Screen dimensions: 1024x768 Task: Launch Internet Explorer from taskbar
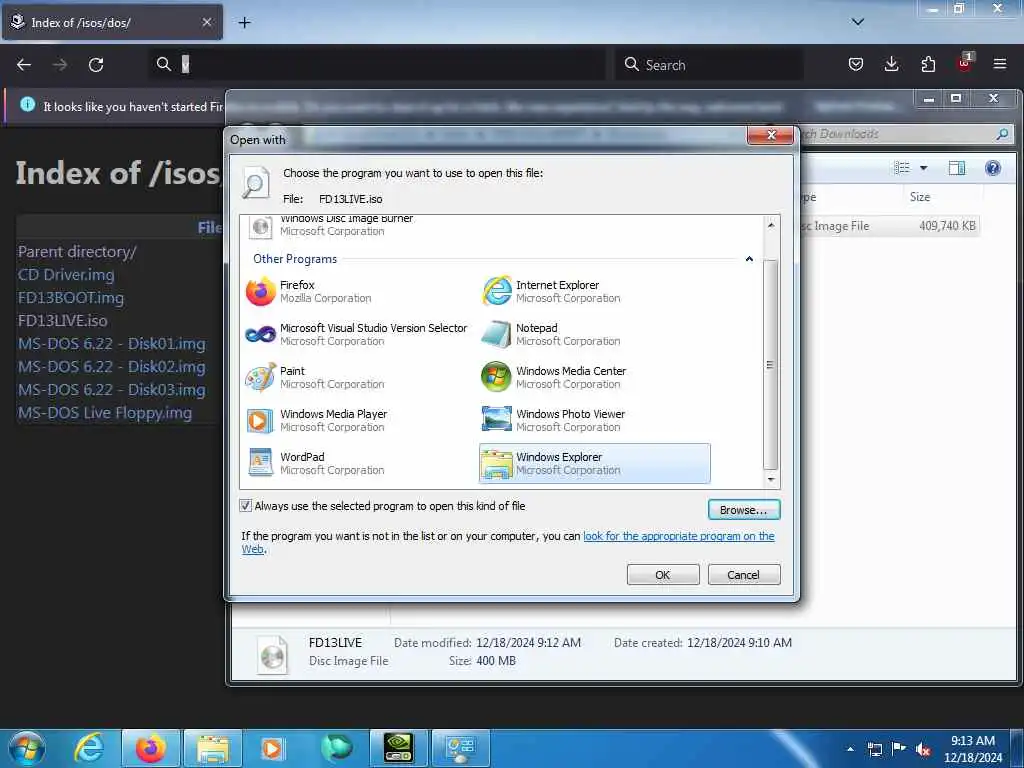pos(89,748)
